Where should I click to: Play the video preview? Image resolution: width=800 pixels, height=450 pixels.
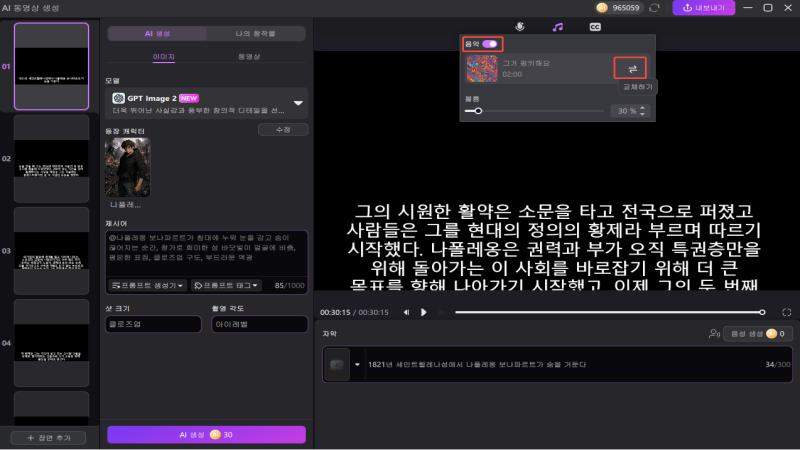click(423, 312)
